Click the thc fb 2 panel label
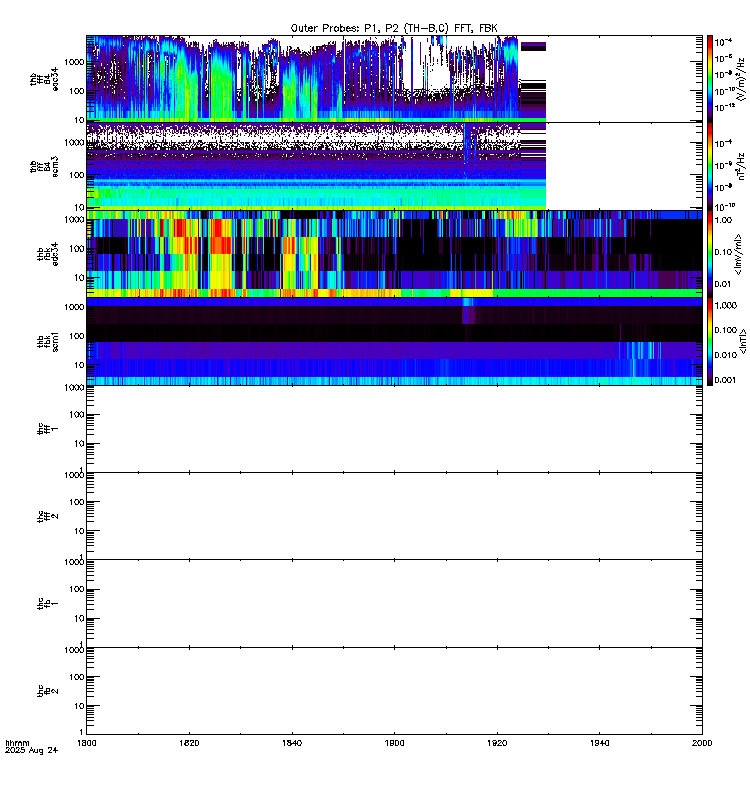Viewport: 750px width, 800px height. tap(48, 691)
